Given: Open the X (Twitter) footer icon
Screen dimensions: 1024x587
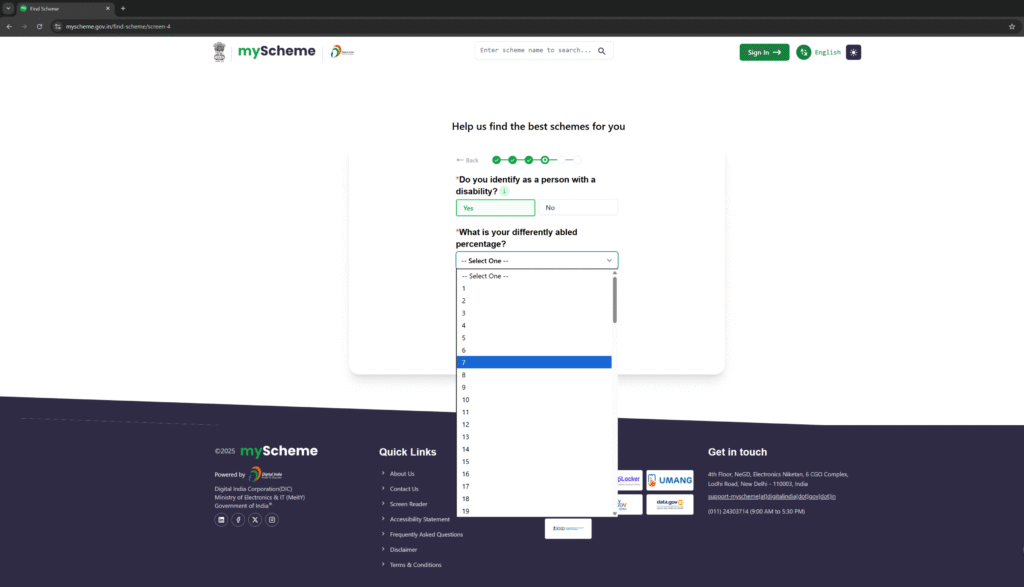Looking at the screenshot, I should pyautogui.click(x=255, y=520).
